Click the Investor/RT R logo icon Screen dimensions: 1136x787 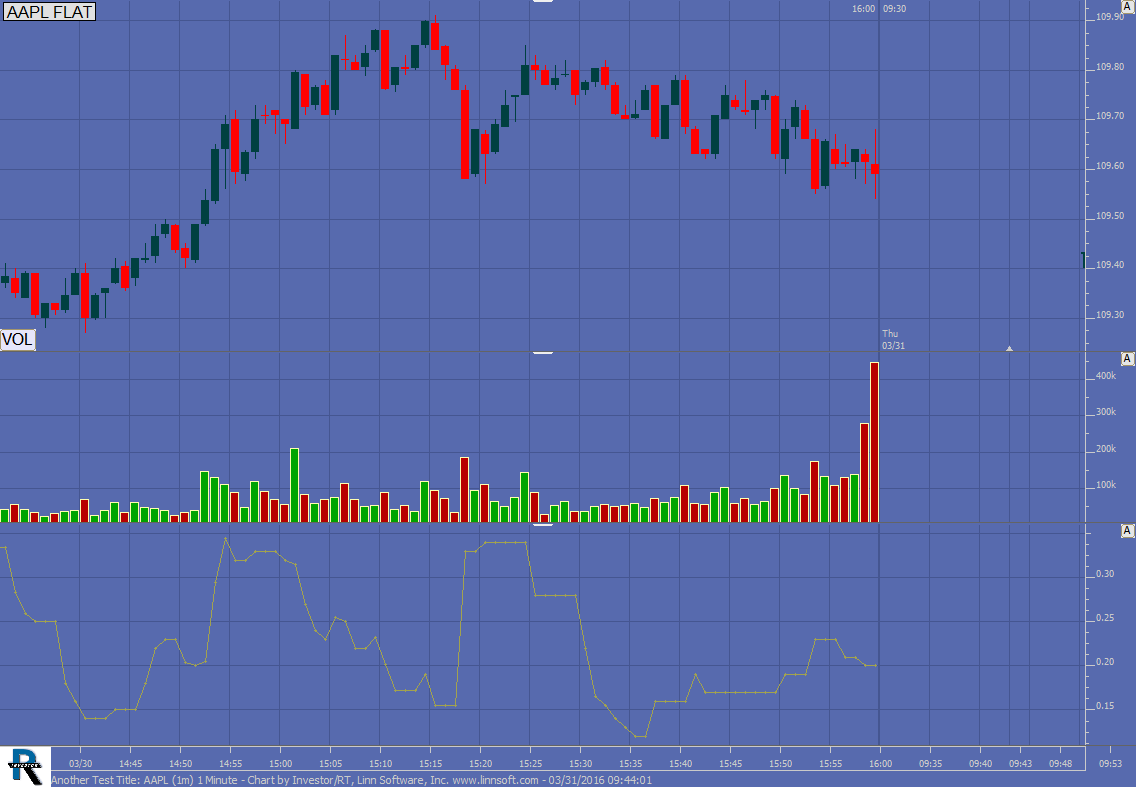coord(25,766)
